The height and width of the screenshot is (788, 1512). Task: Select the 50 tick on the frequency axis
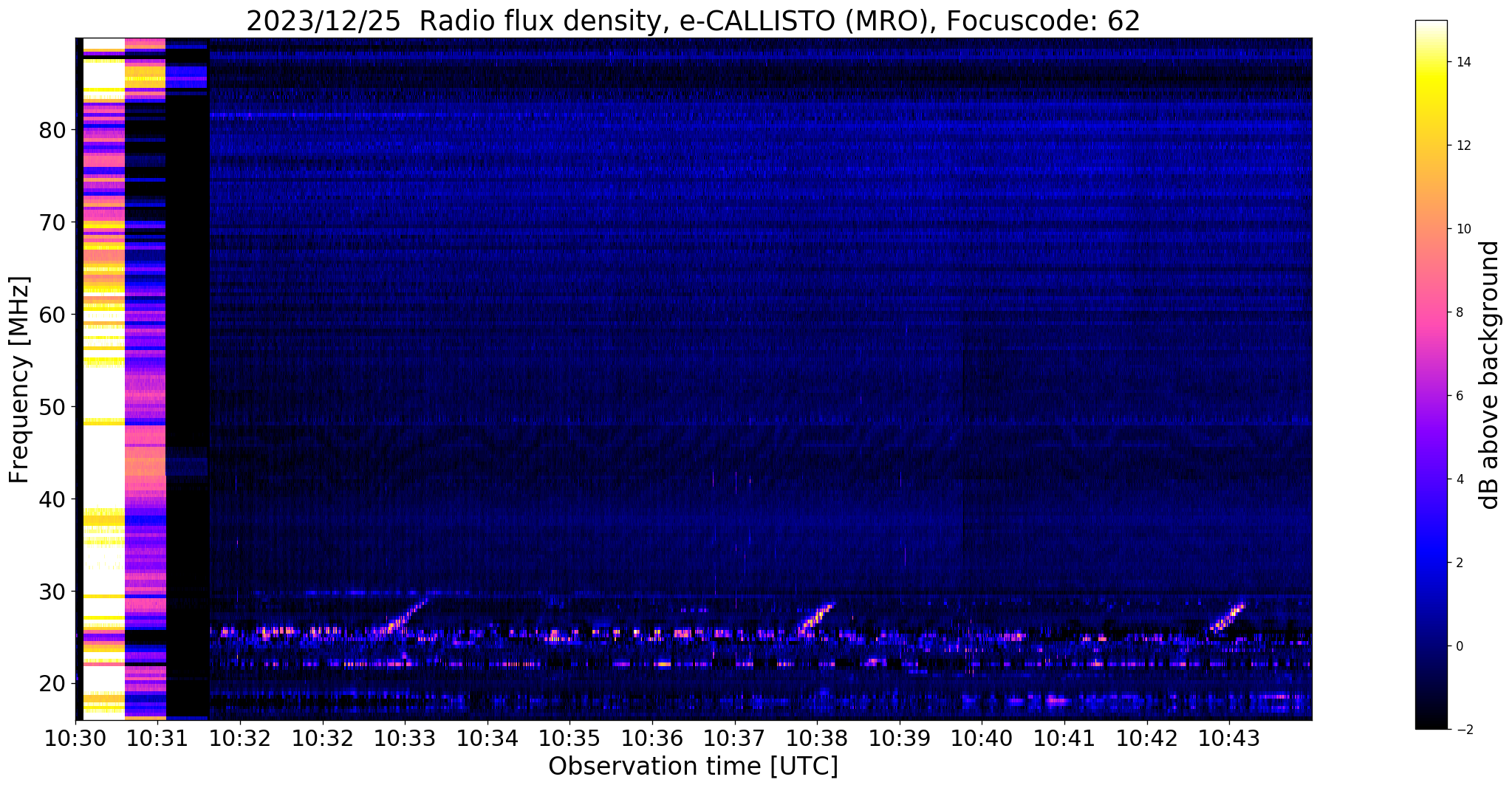coord(52,407)
